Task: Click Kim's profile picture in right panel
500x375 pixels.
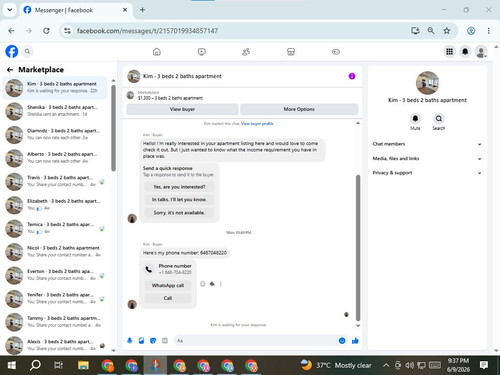Action: click(x=427, y=83)
